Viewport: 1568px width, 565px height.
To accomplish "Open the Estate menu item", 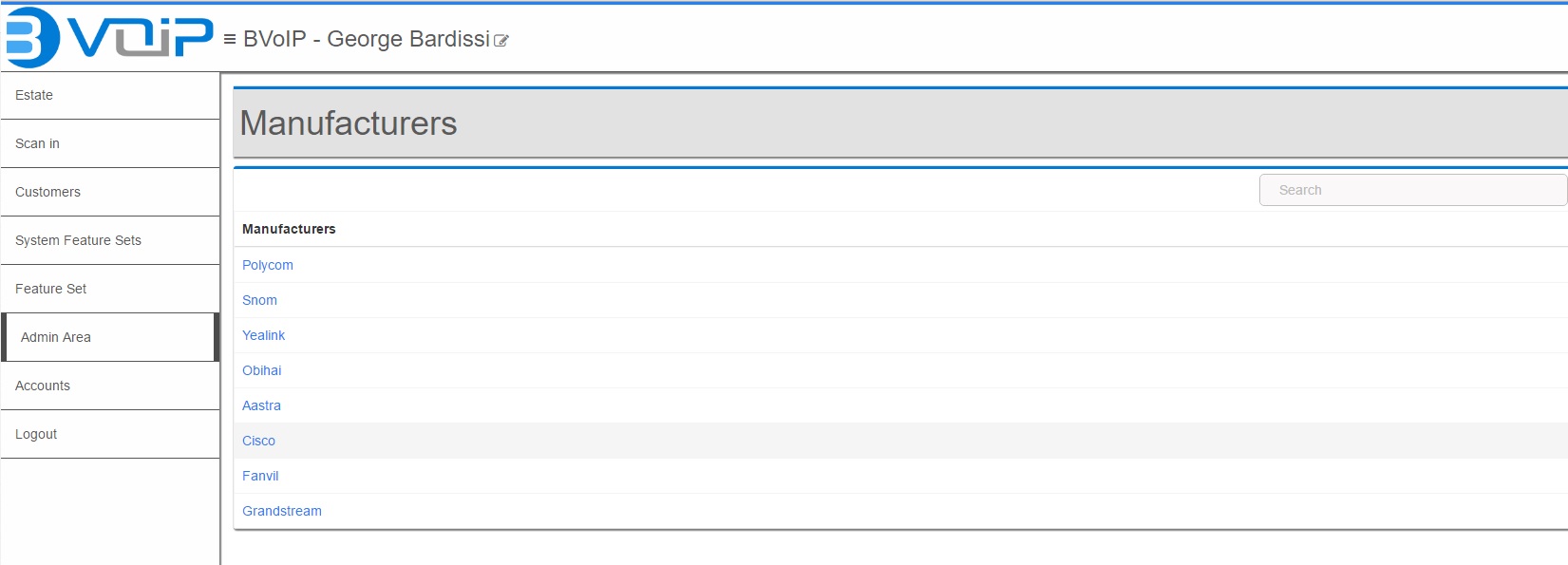I will (34, 95).
